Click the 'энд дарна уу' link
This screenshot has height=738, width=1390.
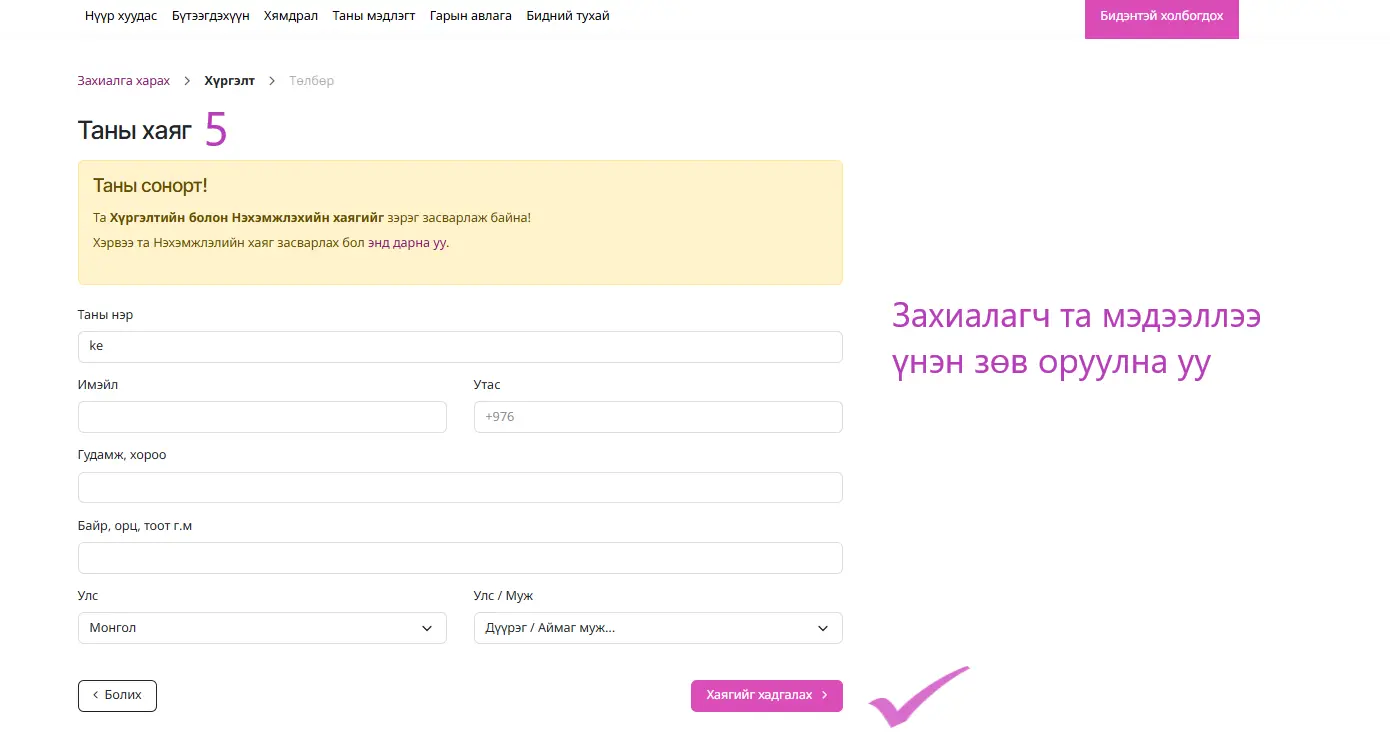pos(407,243)
